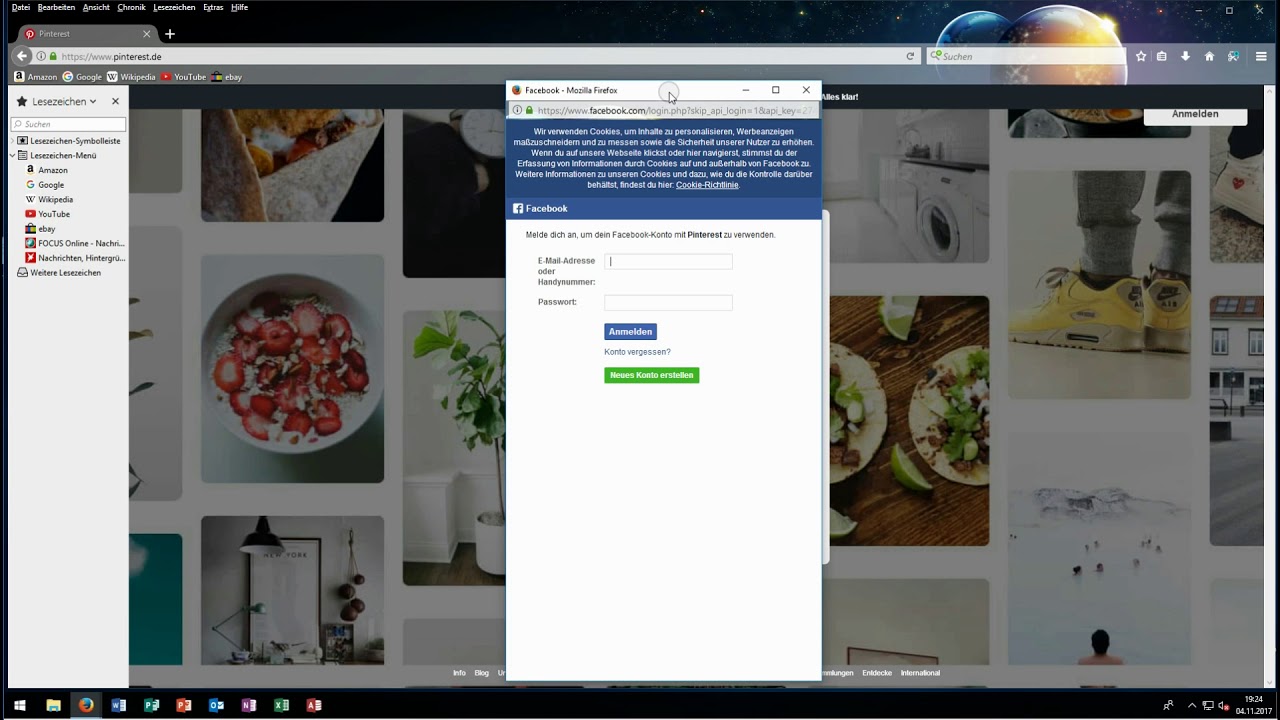
Task: Bookmark this page with the star icon
Action: (1141, 56)
